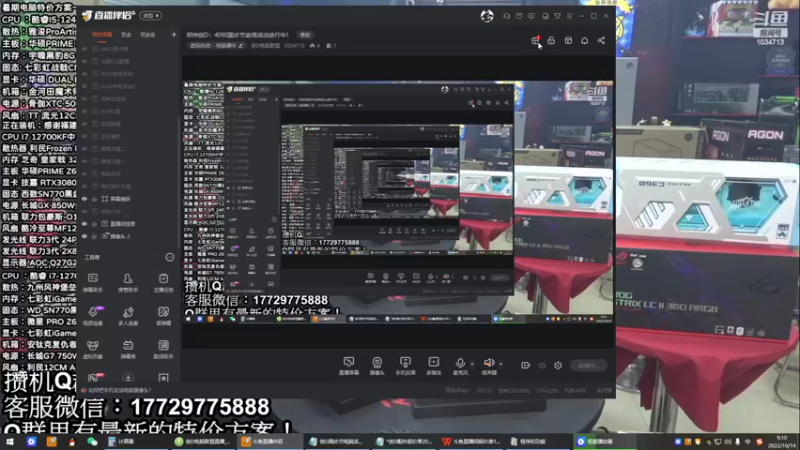The height and width of the screenshot is (450, 800).
Task: Show the ROG专场活动1 source
Action: pos(85,74)
